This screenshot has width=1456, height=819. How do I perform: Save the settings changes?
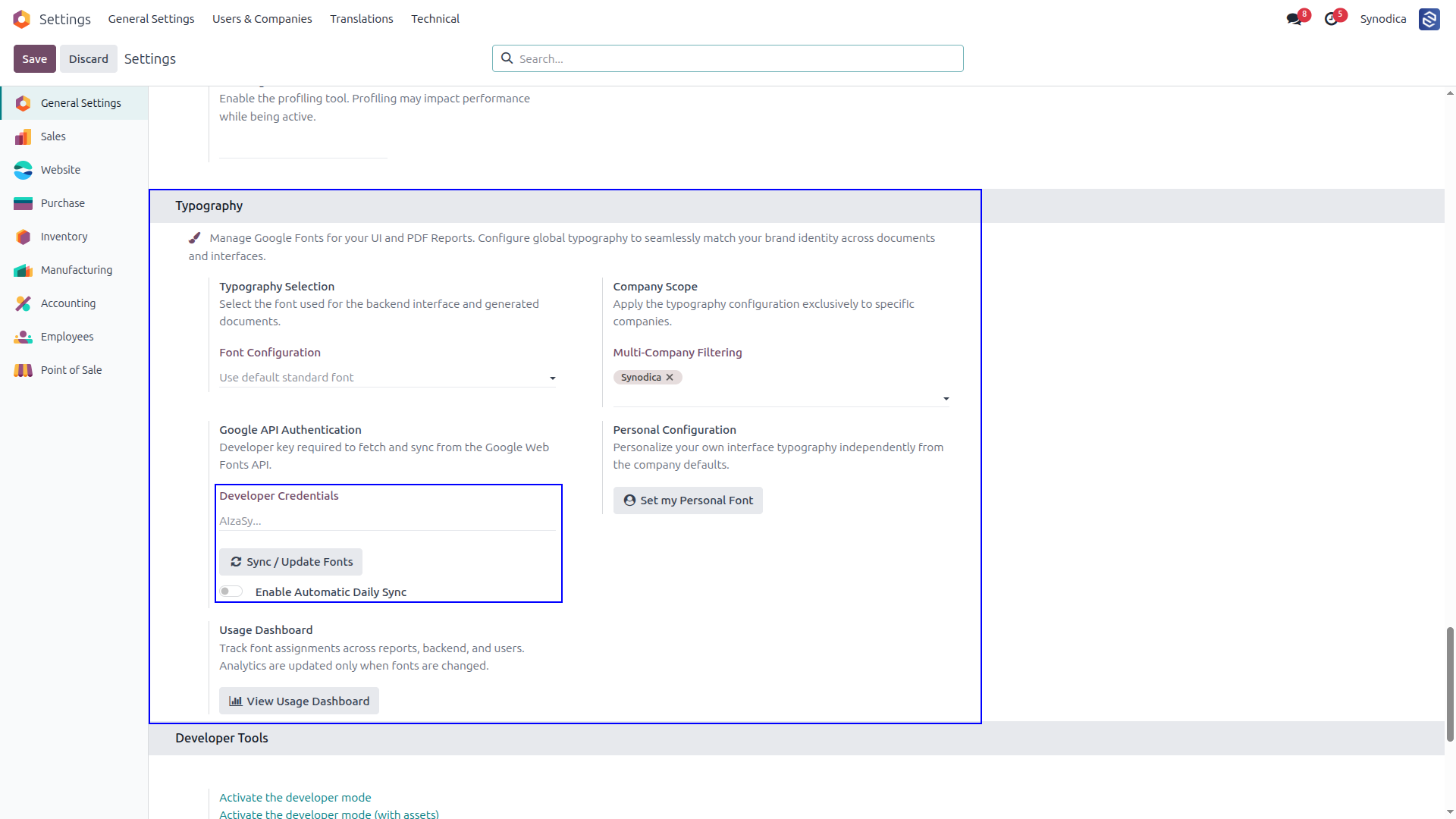35,59
